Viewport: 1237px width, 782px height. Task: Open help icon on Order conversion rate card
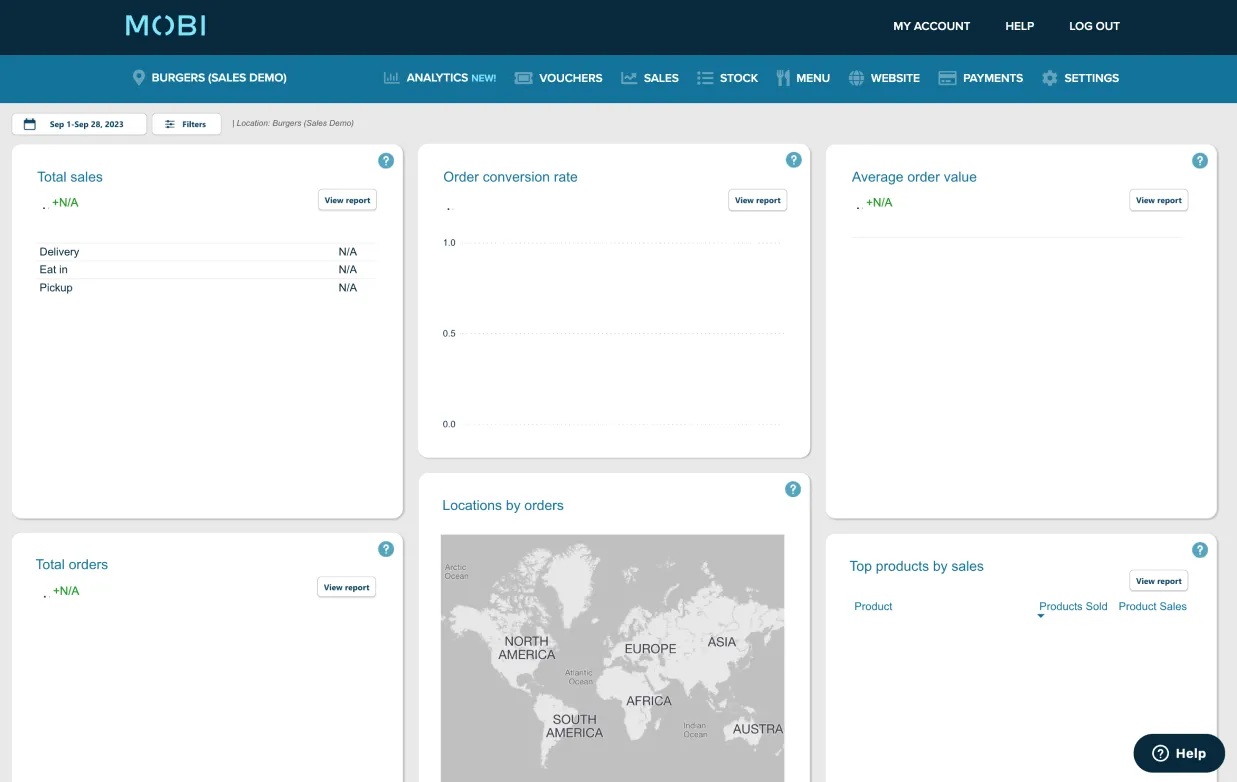pyautogui.click(x=793, y=160)
